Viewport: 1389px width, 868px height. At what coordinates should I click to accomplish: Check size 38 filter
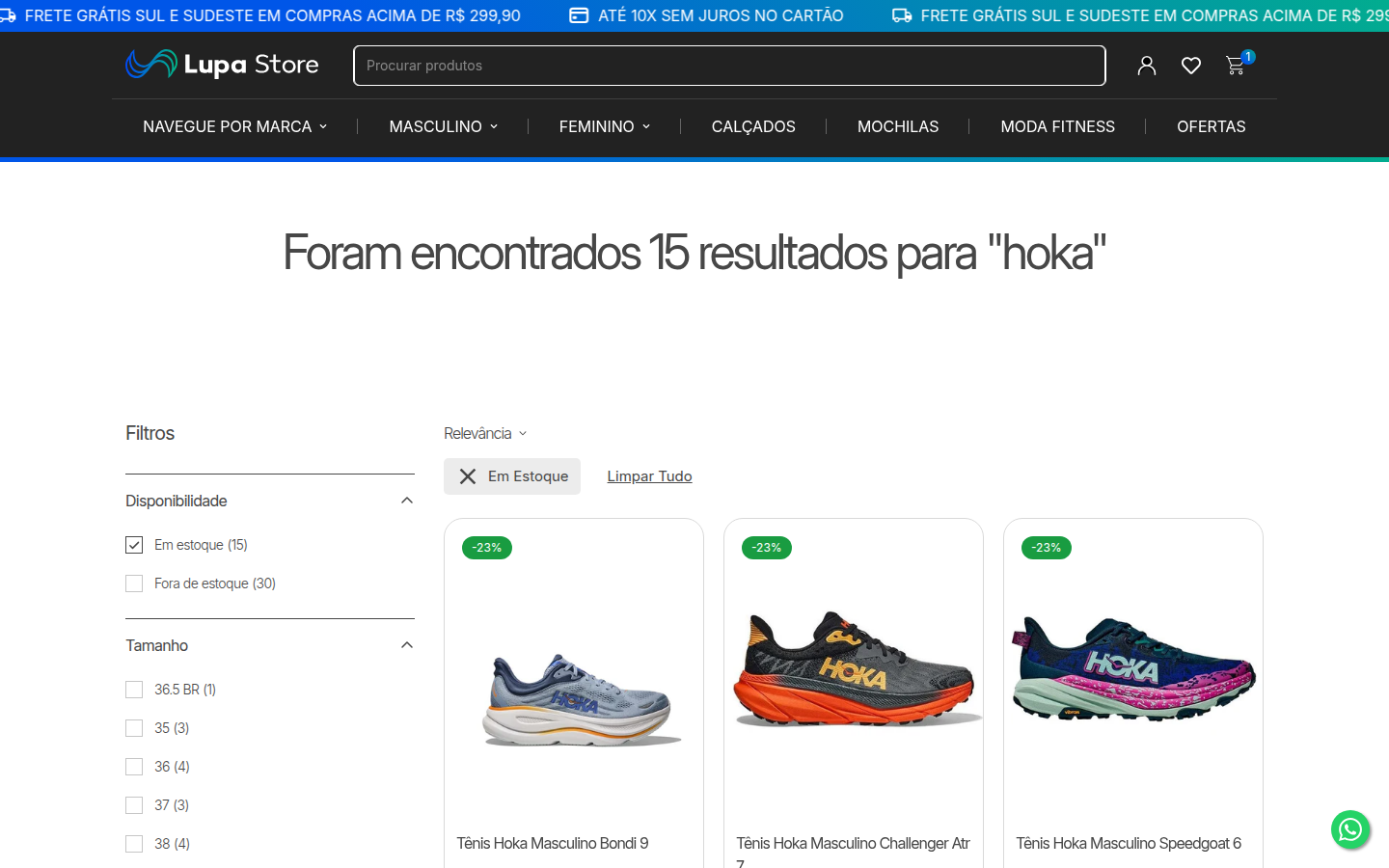pyautogui.click(x=134, y=844)
